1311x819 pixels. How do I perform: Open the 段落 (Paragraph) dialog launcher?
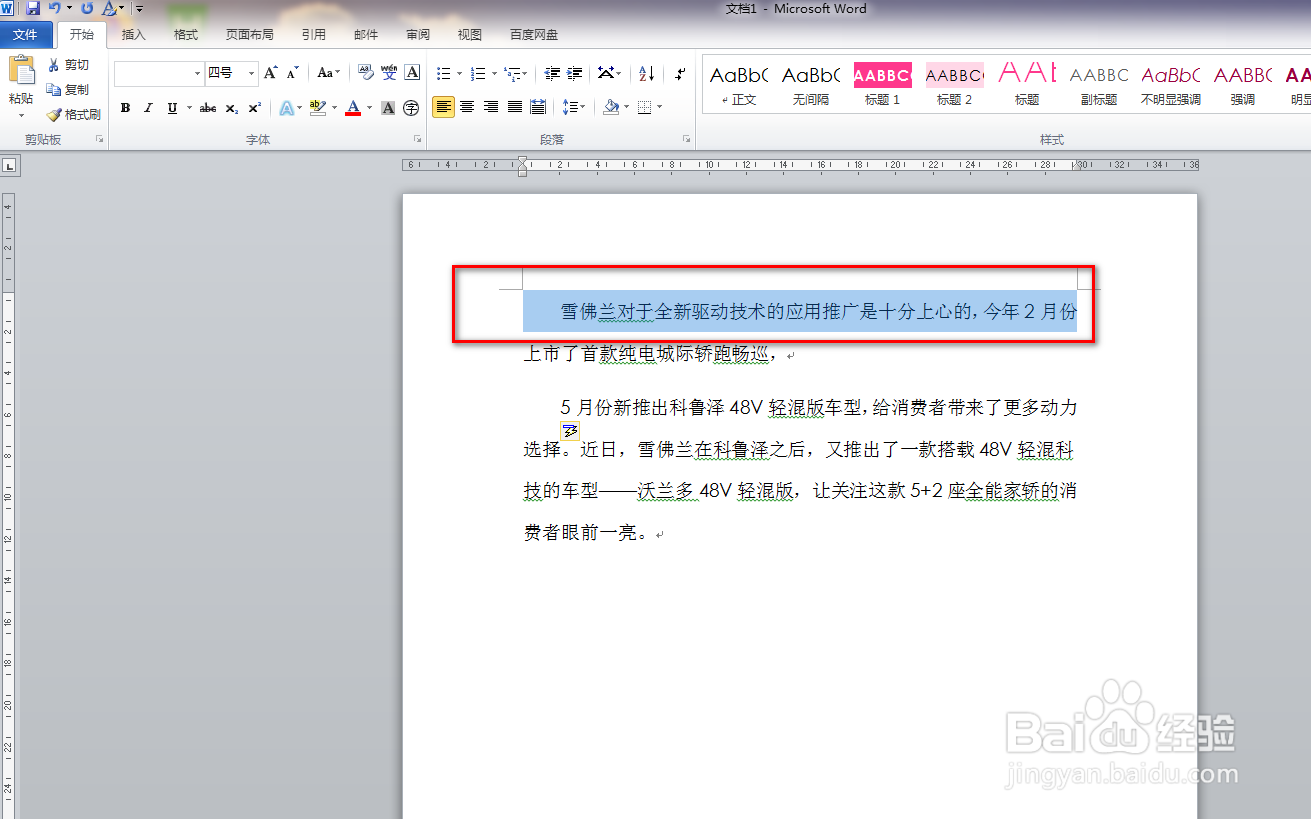tap(687, 140)
